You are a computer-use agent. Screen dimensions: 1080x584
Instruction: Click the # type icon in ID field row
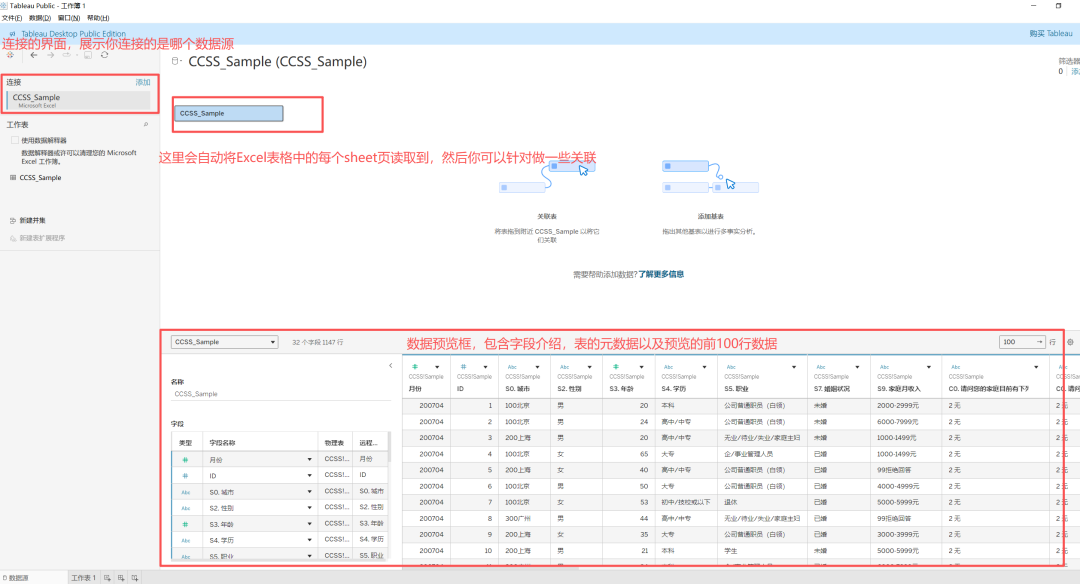point(185,476)
